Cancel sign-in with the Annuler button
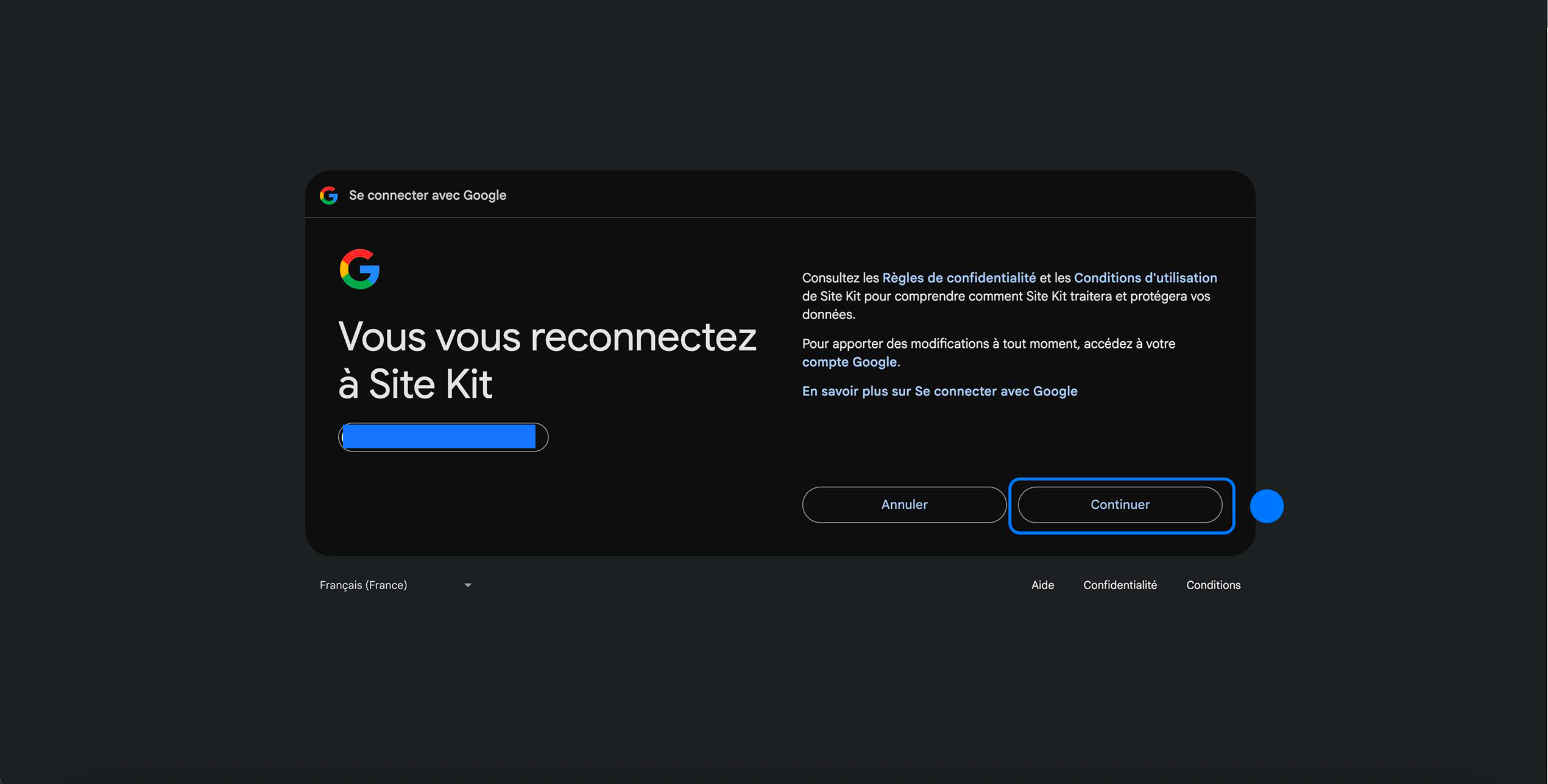Image resolution: width=1548 pixels, height=784 pixels. [x=903, y=504]
